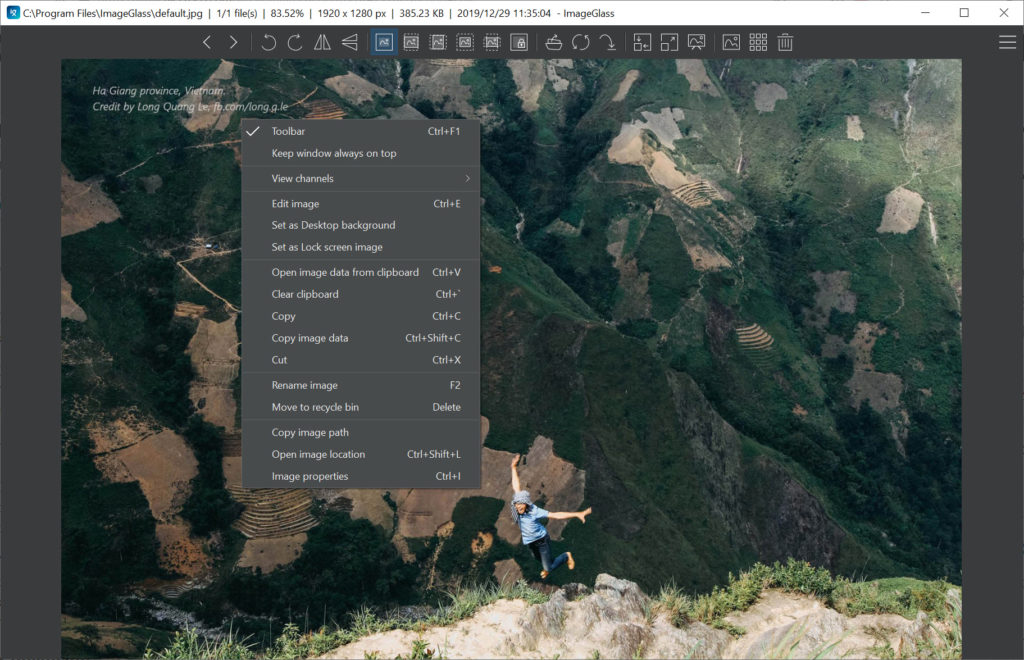This screenshot has height=660, width=1024.
Task: Click Copy image path entry
Action: pyautogui.click(x=310, y=432)
